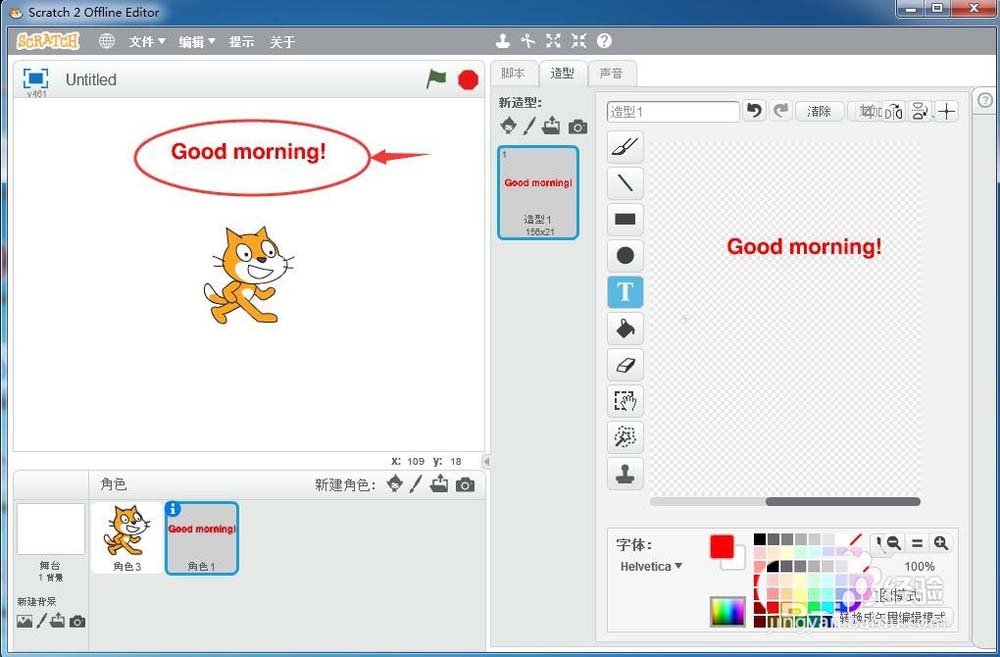Pick the Fill bucket tool
The width and height of the screenshot is (1000, 657).
[625, 328]
